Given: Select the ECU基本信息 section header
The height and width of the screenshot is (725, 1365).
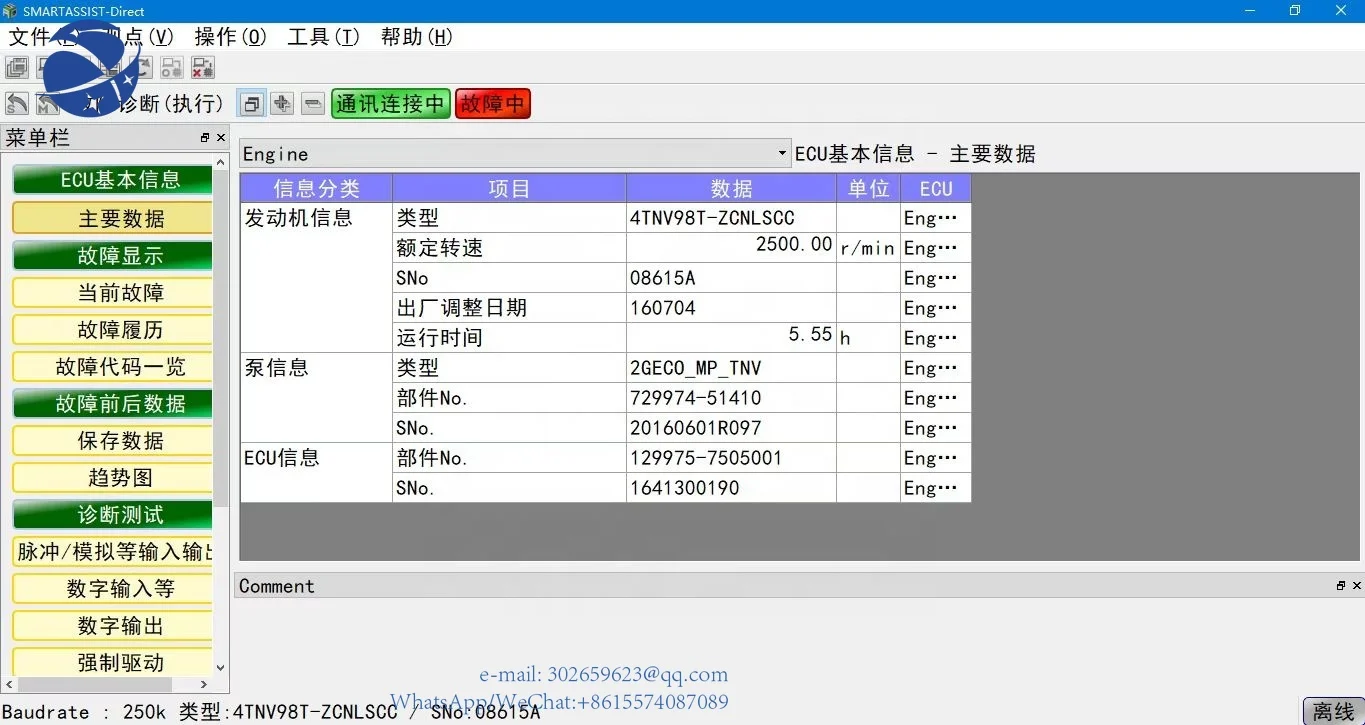Looking at the screenshot, I should tap(112, 180).
